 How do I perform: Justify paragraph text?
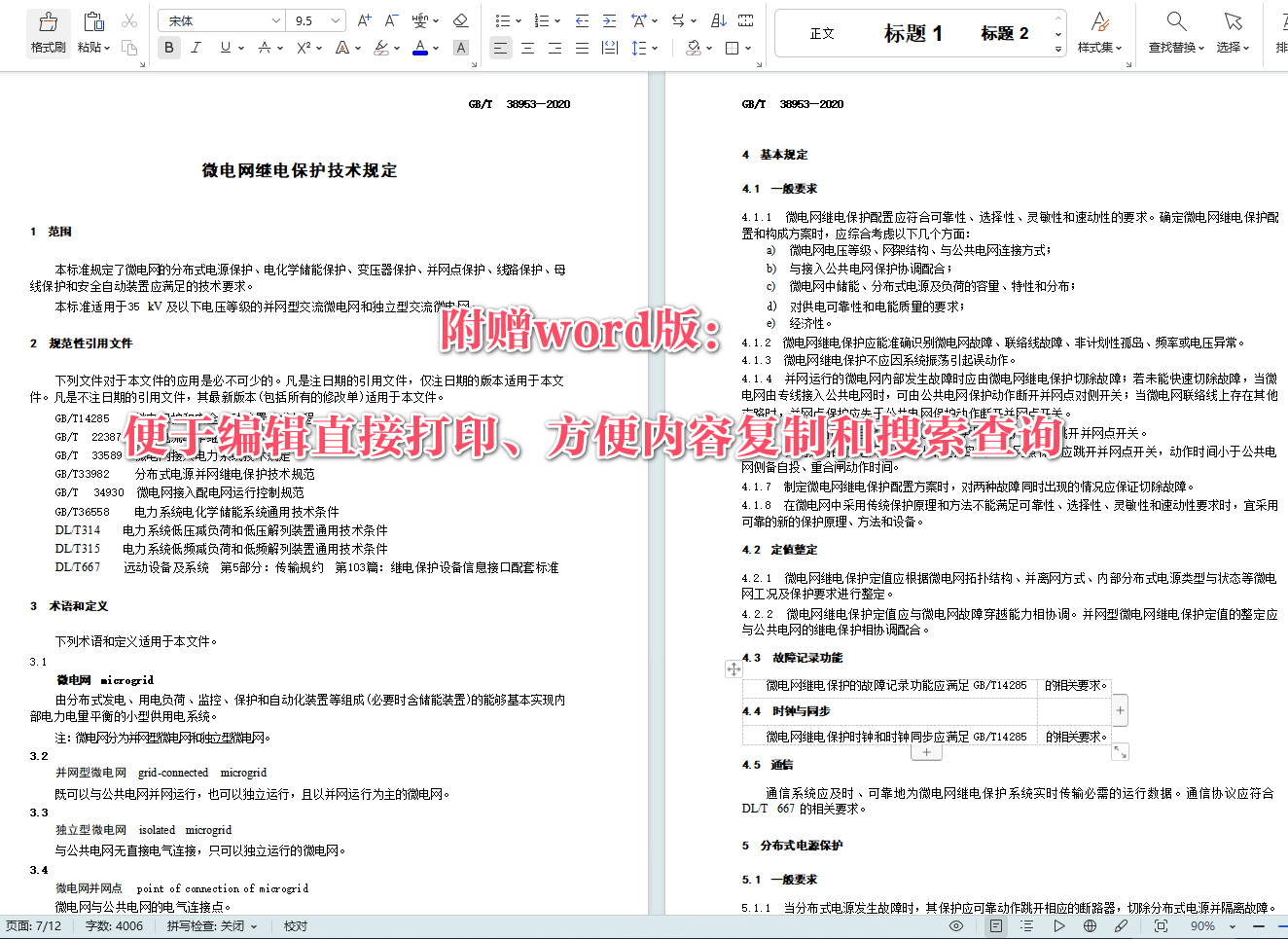[x=582, y=48]
